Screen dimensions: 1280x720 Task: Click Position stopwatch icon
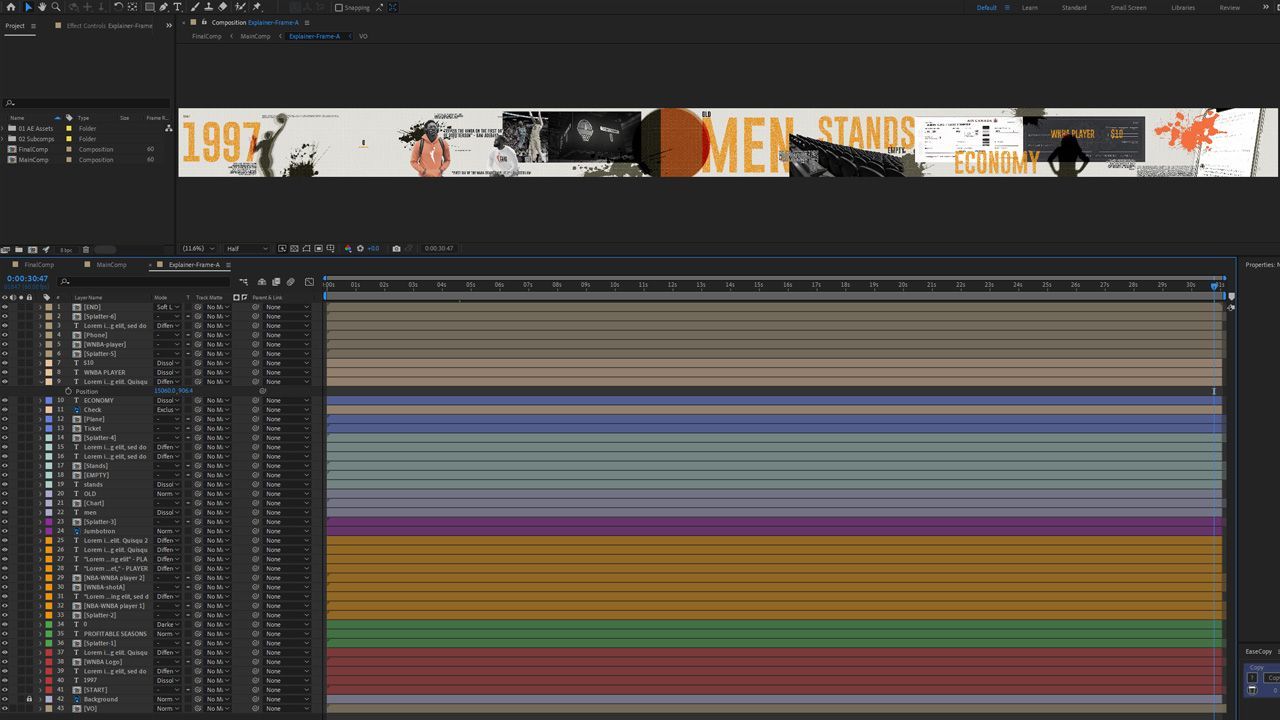[x=68, y=391]
